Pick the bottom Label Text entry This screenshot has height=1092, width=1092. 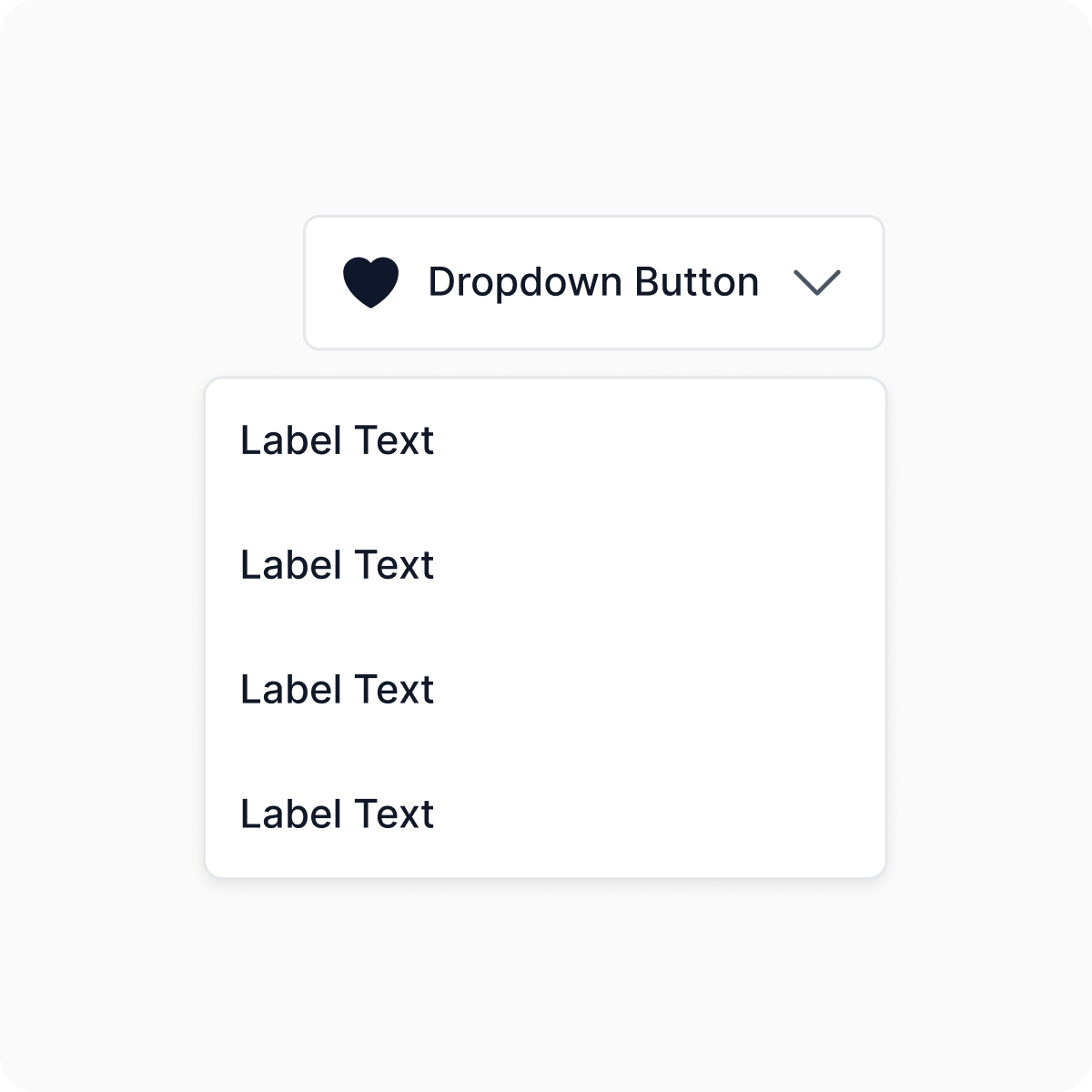338,814
